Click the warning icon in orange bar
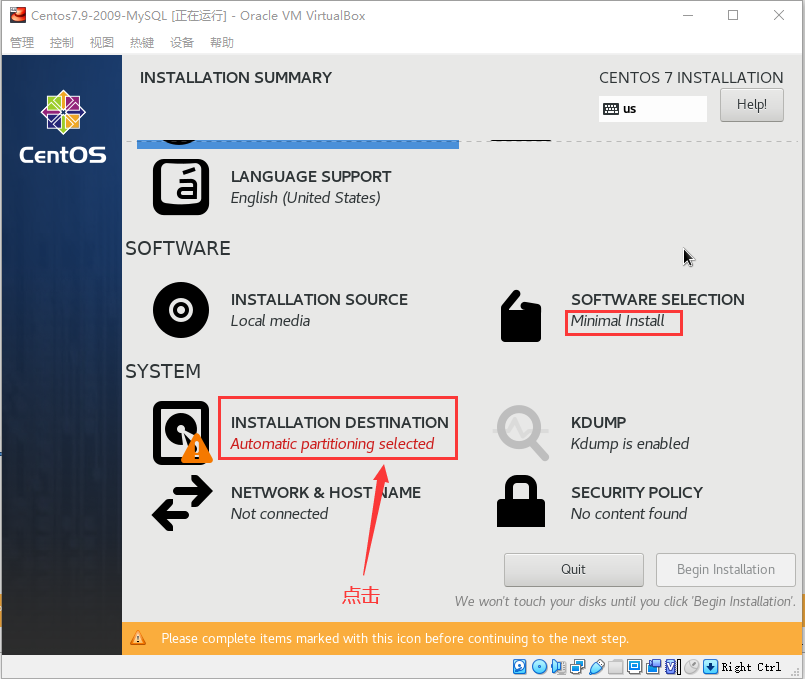This screenshot has width=805, height=679. (x=138, y=638)
